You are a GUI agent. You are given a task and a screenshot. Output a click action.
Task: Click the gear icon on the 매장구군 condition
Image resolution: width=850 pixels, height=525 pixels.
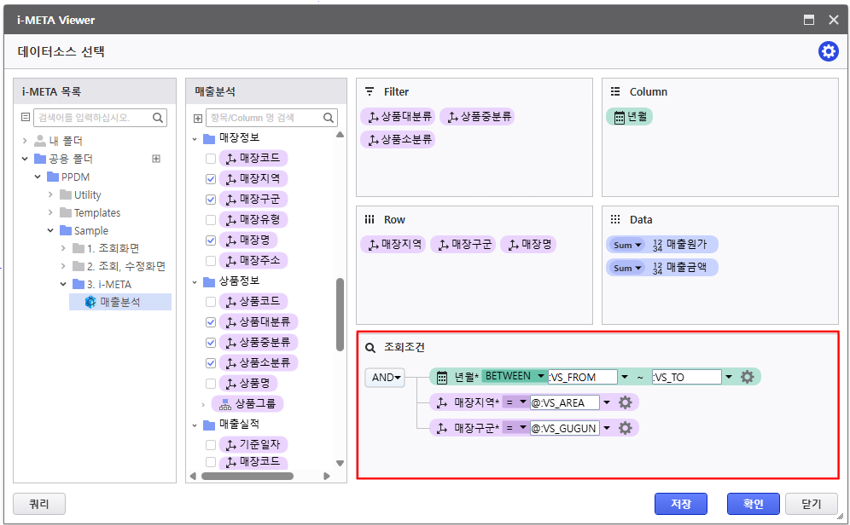coord(626,428)
